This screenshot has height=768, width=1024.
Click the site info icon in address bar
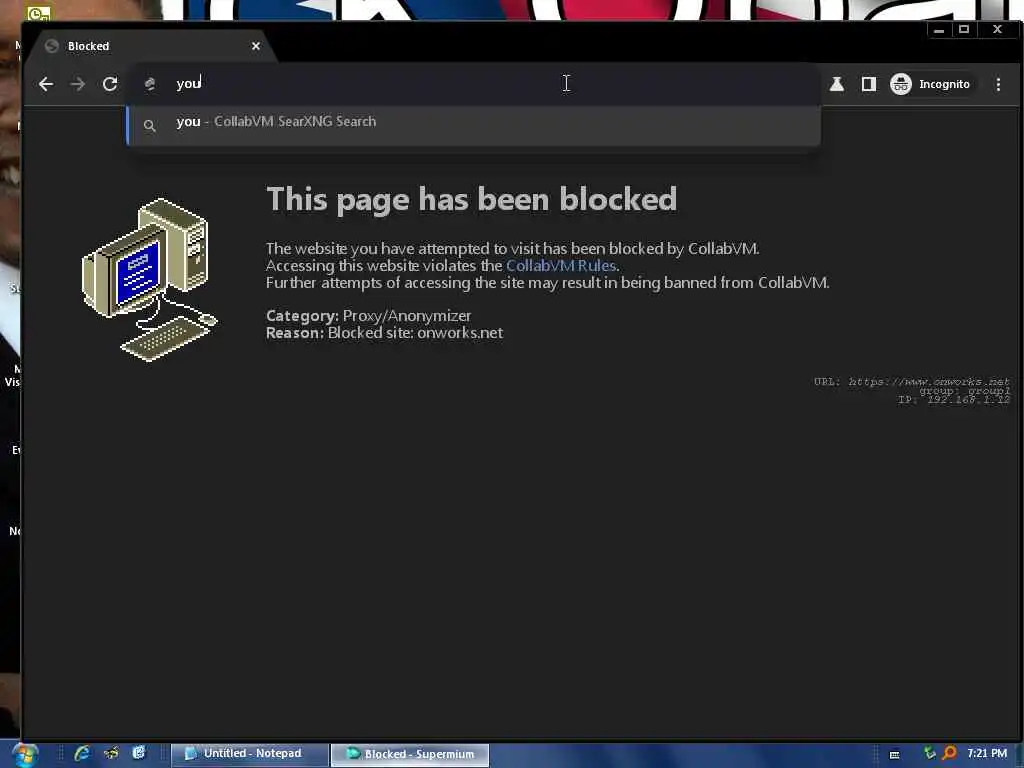[x=150, y=84]
